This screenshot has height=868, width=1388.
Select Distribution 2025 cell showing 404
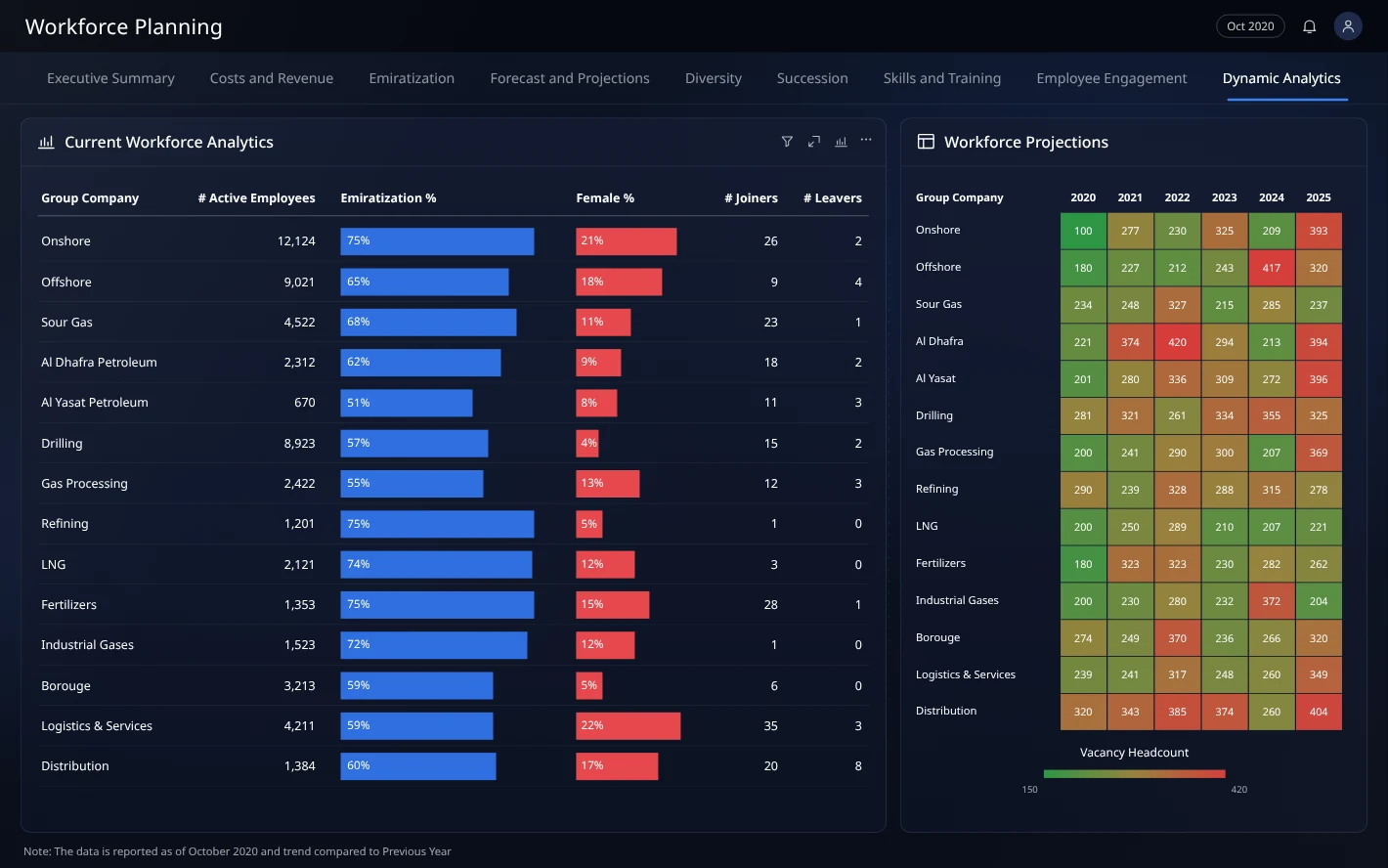[x=1319, y=712]
